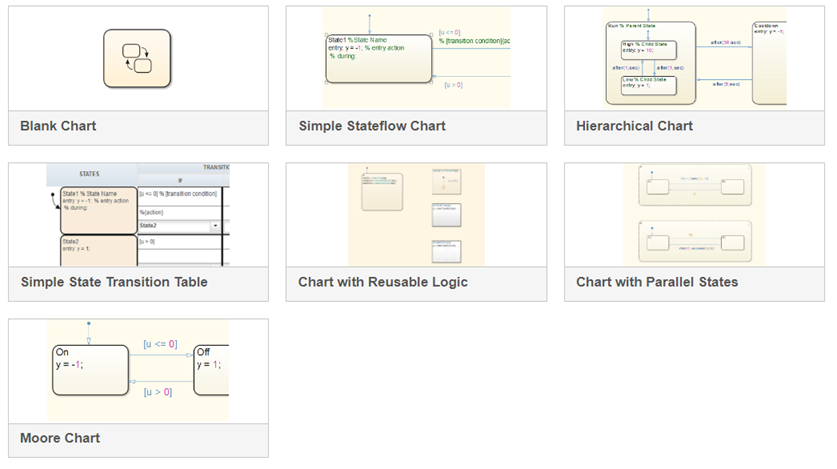Screen dimensions: 837x469
Task: Click the On state in Moore Chart preview
Action: click(88, 370)
